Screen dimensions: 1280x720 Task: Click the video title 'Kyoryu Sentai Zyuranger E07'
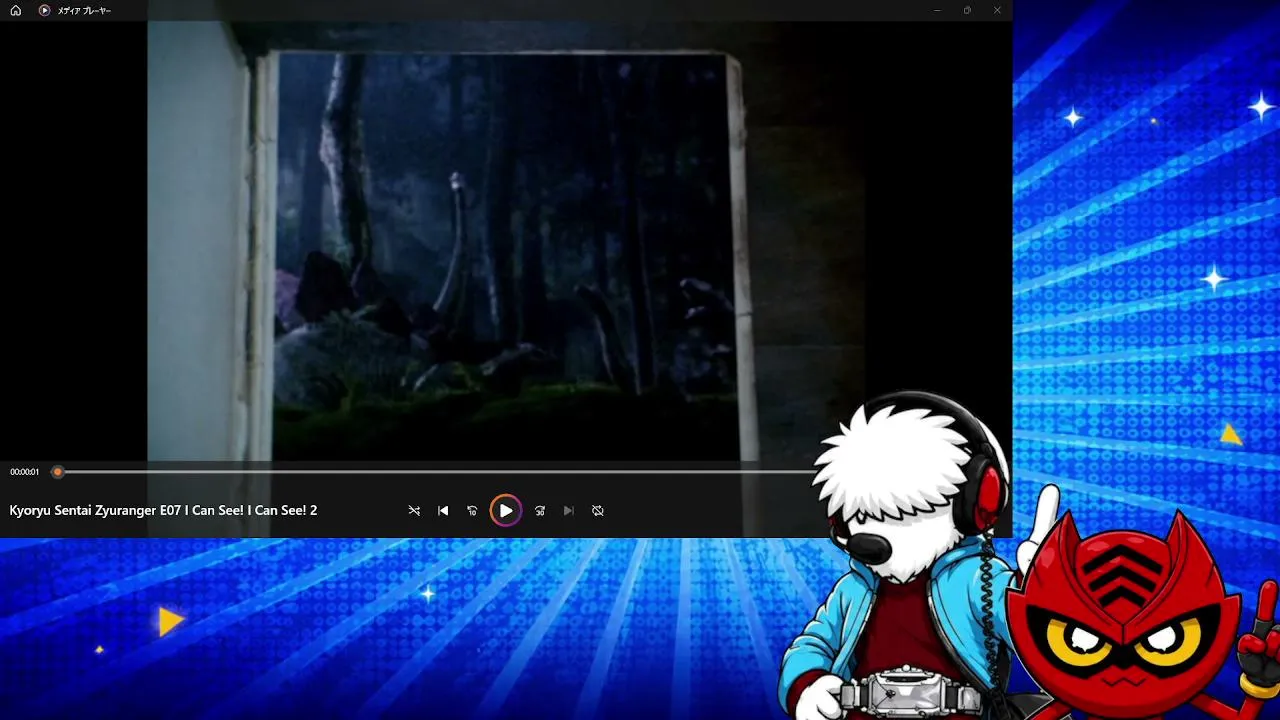point(95,511)
